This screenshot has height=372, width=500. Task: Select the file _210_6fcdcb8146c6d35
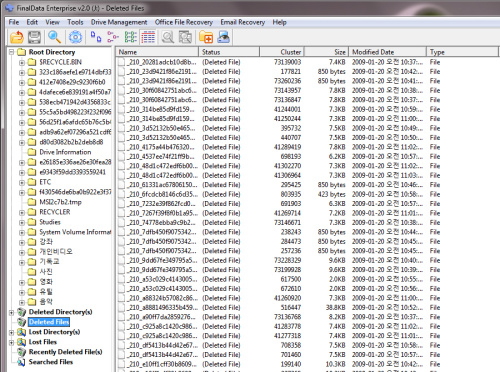[x=163, y=194]
